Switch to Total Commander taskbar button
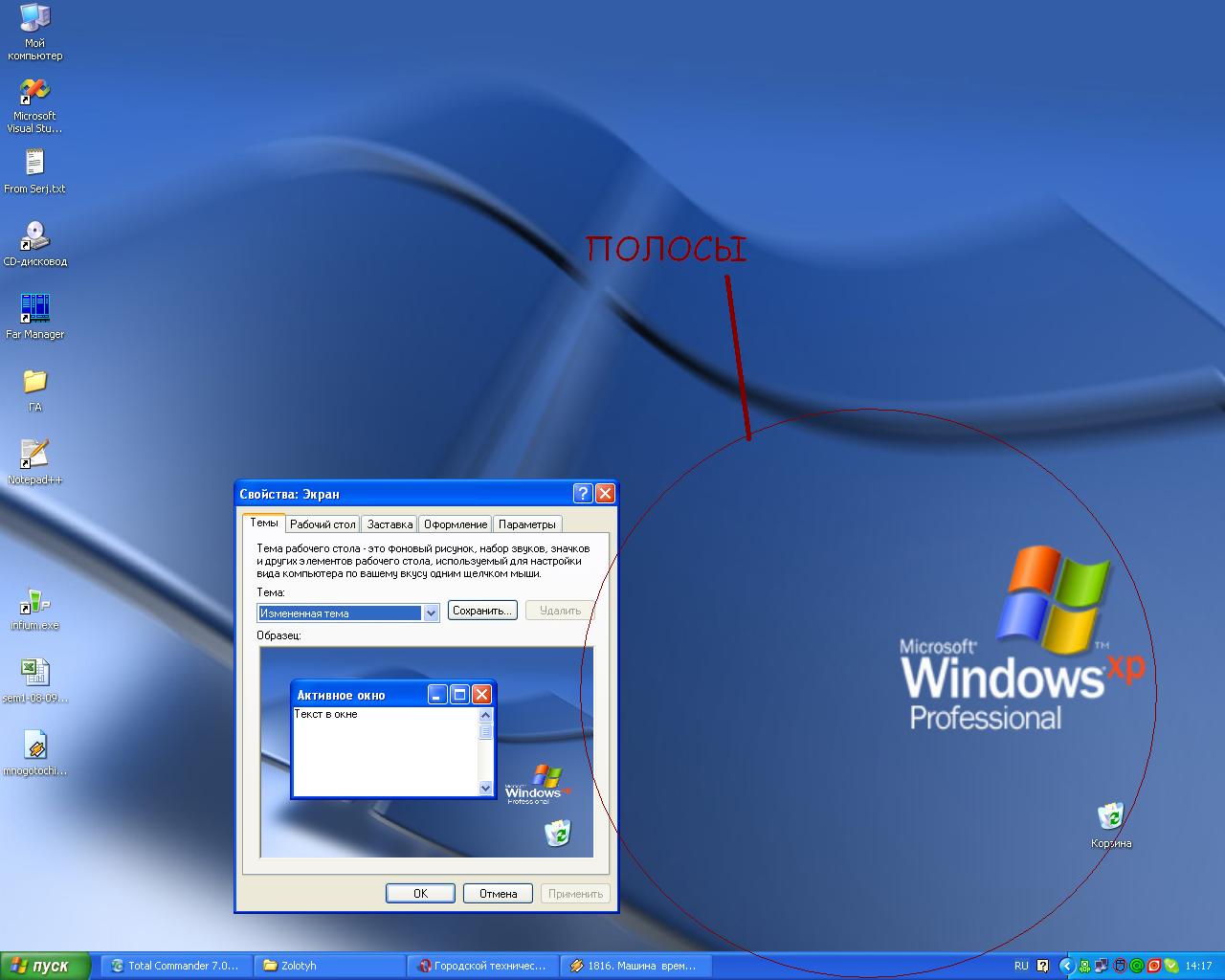 (x=177, y=966)
